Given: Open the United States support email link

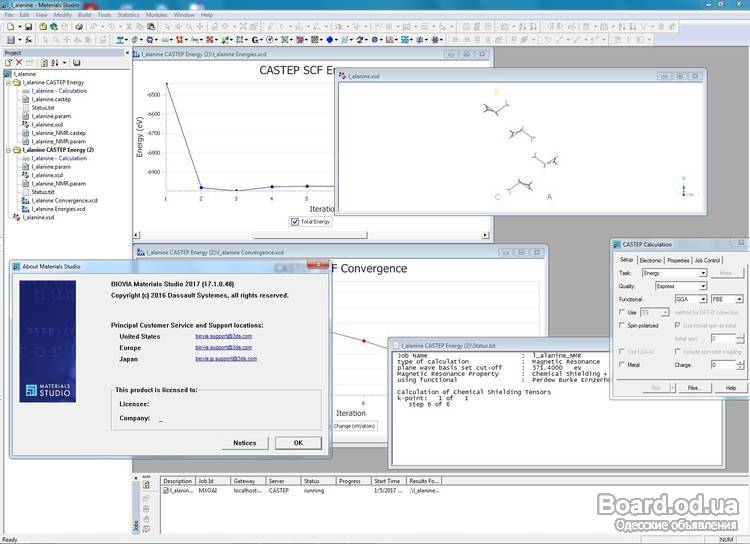Looking at the screenshot, I should click(223, 336).
